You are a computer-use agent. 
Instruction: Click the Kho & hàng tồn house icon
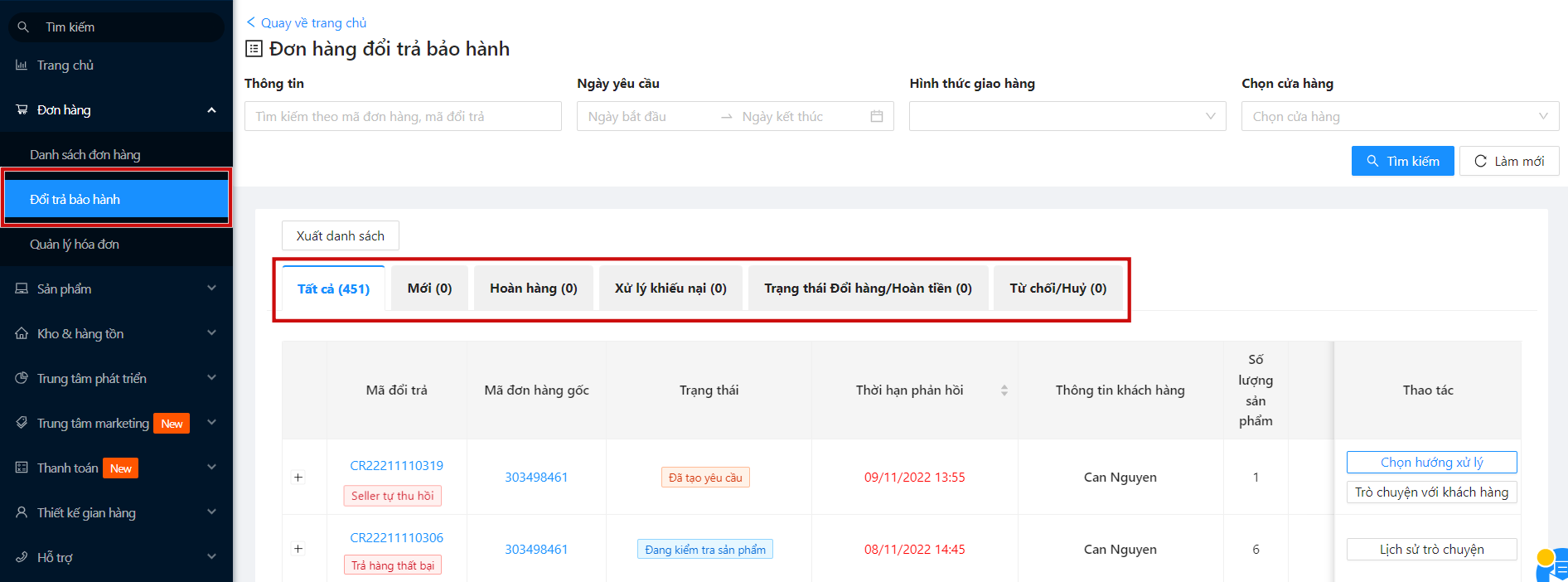click(x=22, y=333)
